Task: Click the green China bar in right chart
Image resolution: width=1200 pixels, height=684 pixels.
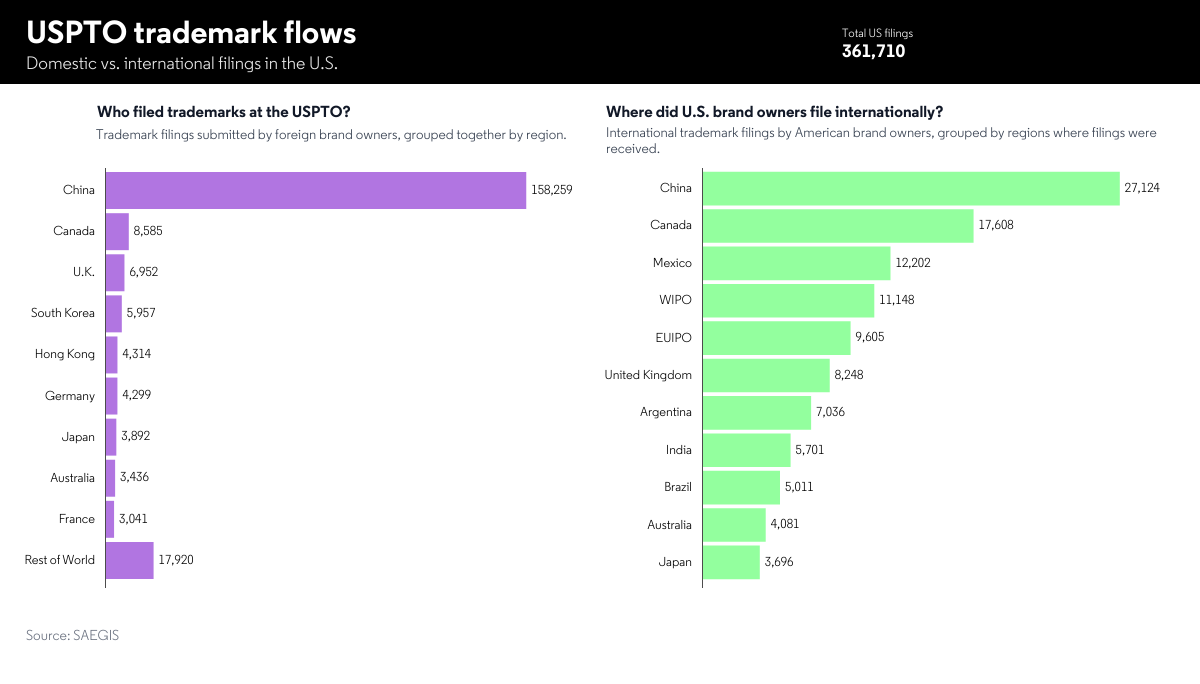Action: [x=911, y=188]
